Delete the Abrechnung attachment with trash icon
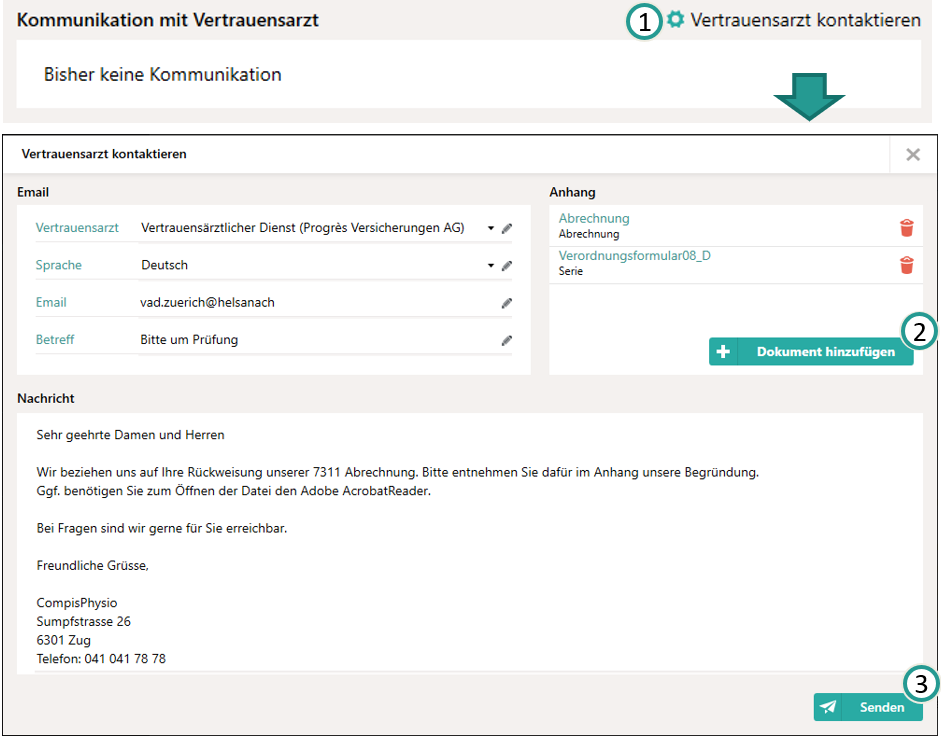The width and height of the screenshot is (941, 739). 906,228
